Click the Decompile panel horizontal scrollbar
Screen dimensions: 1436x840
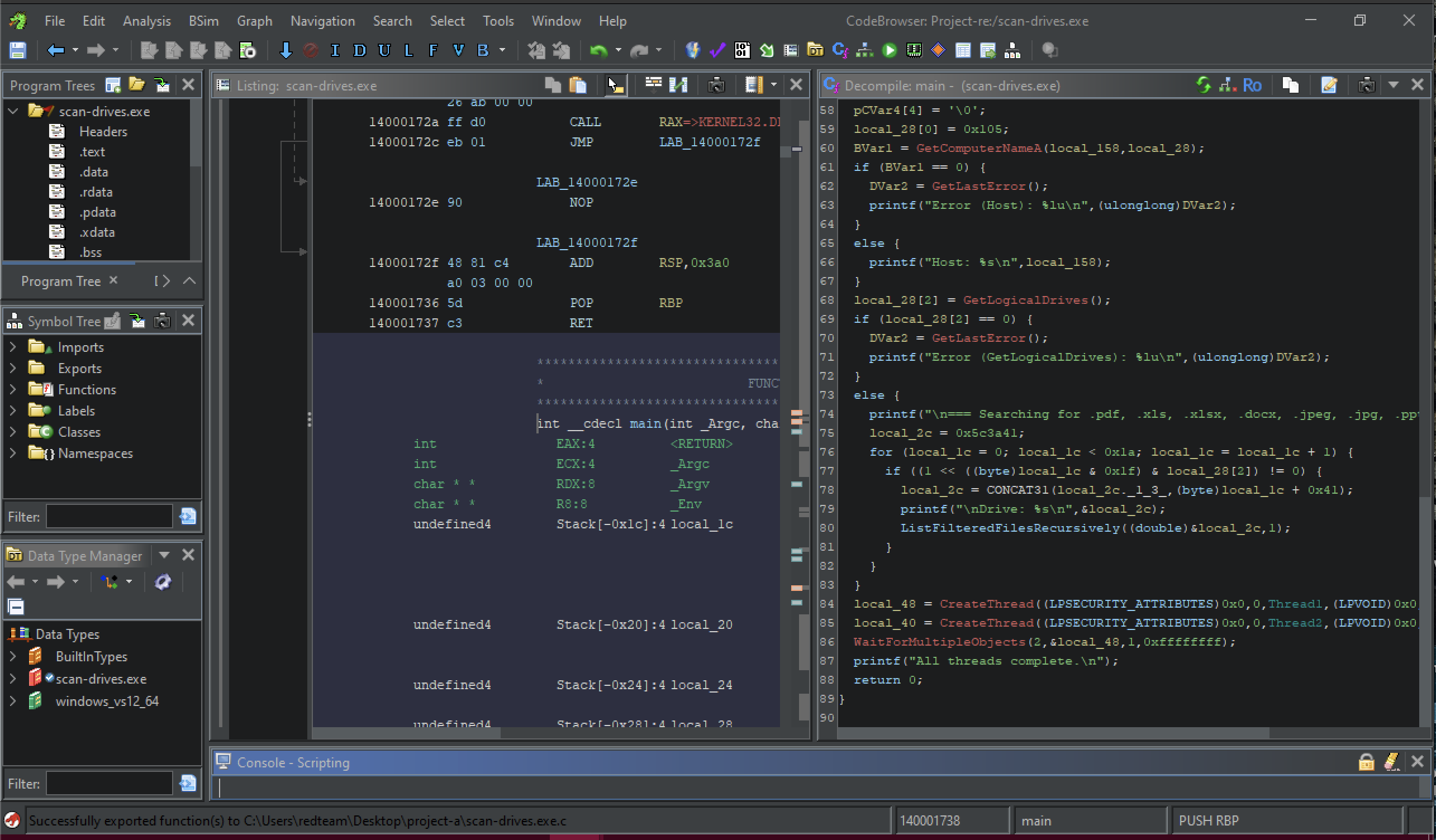pyautogui.click(x=1054, y=732)
